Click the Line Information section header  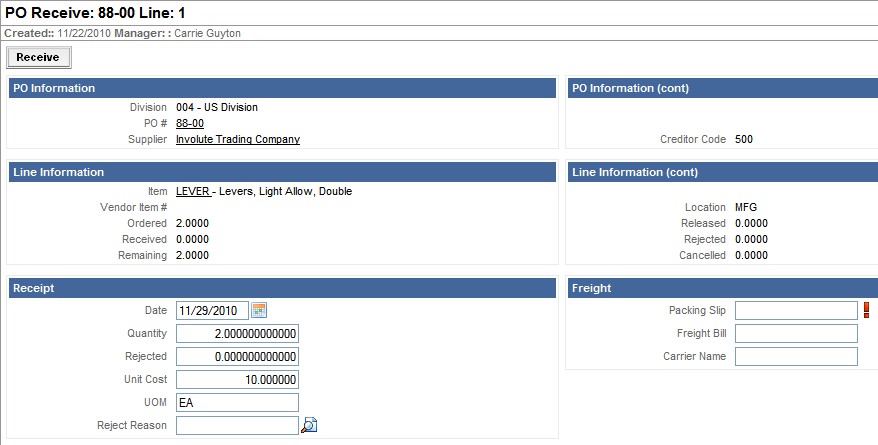coord(281,172)
